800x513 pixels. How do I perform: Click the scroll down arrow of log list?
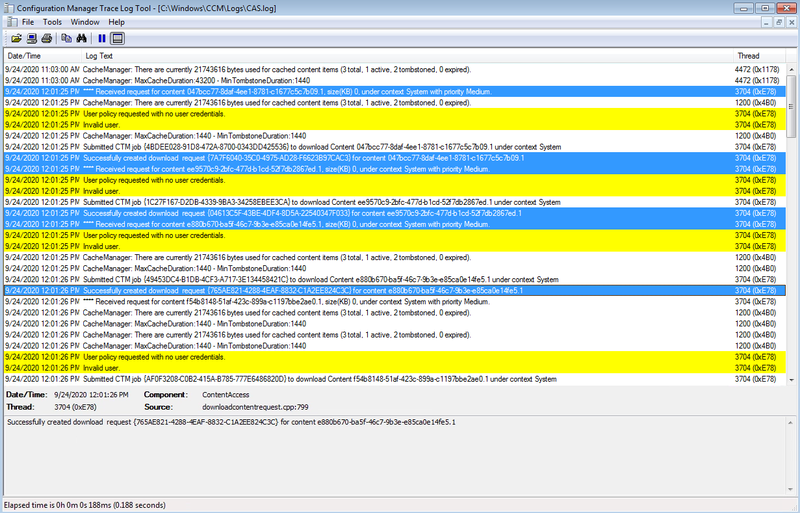coord(792,378)
